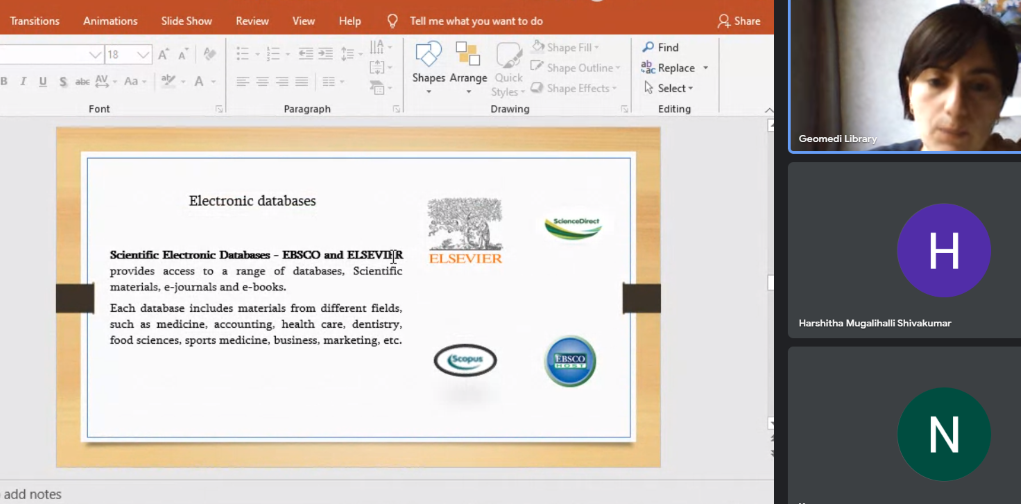Open the Replace dropdown arrow
The width and height of the screenshot is (1021, 504).
pyautogui.click(x=705, y=68)
